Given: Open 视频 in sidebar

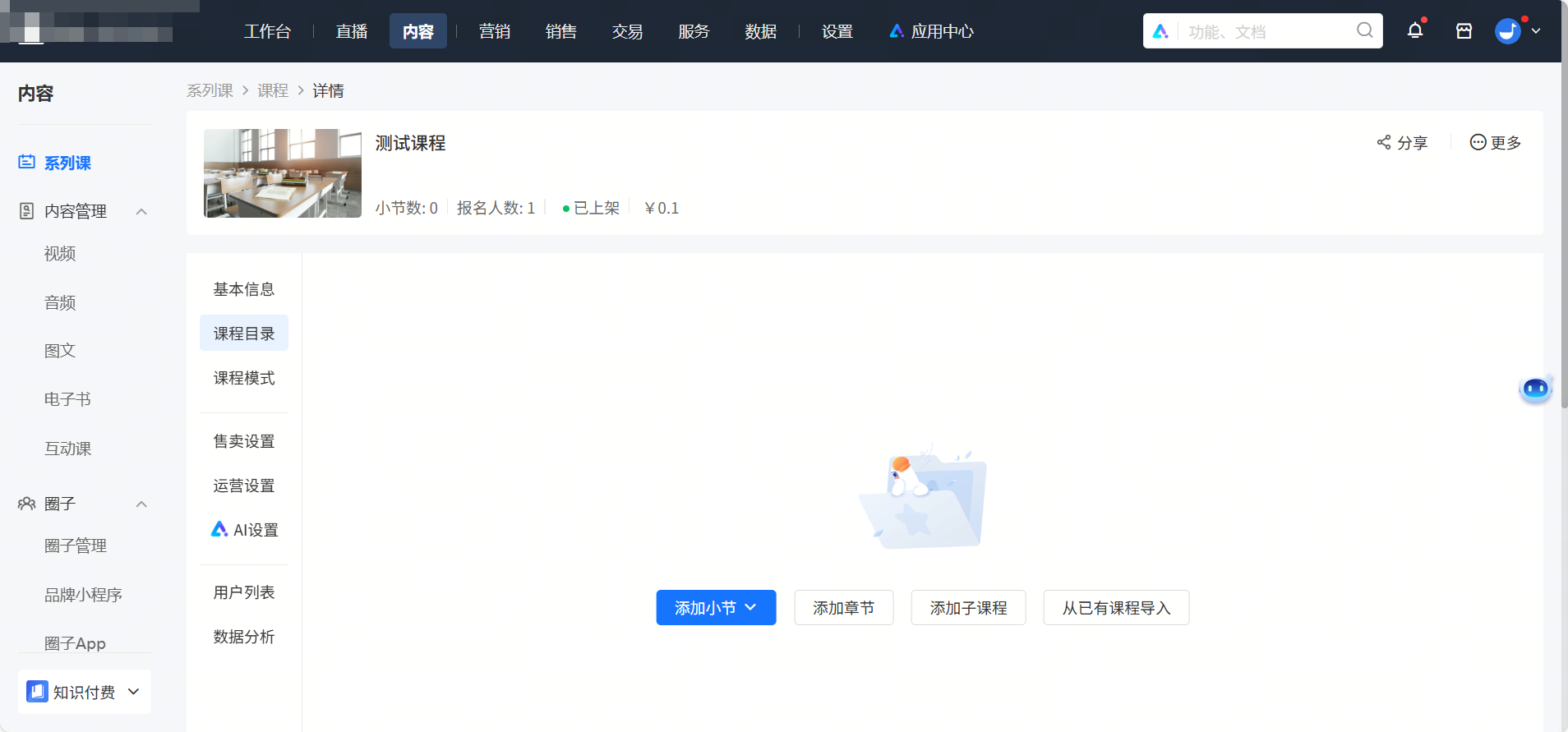Looking at the screenshot, I should coord(60,254).
